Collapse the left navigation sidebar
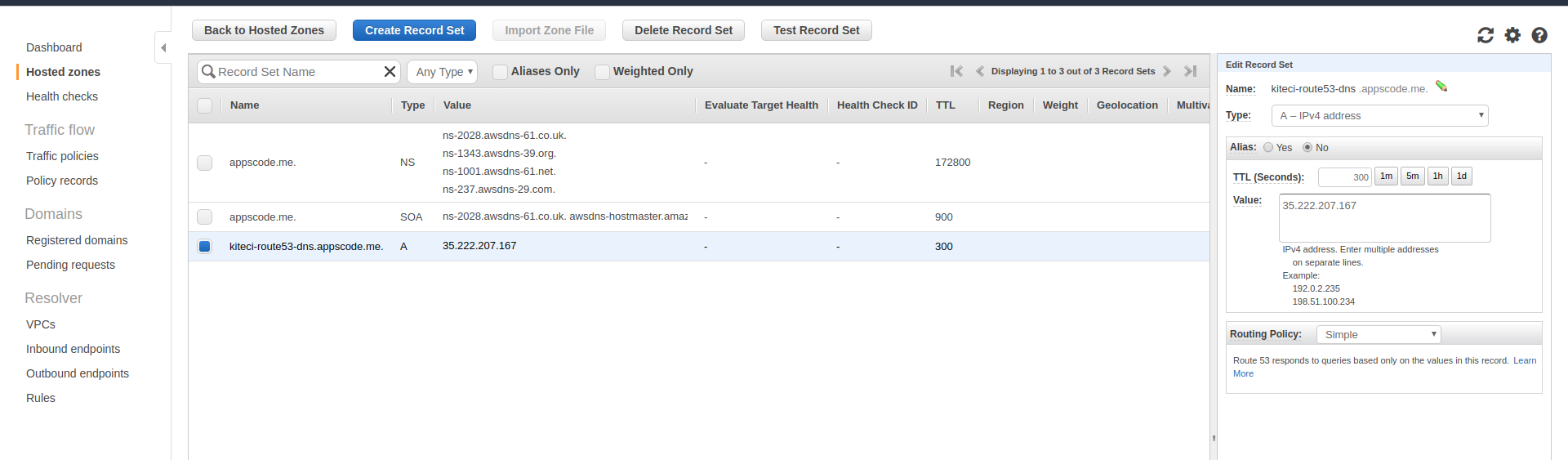Screen dimensions: 1568x460 click(163, 47)
